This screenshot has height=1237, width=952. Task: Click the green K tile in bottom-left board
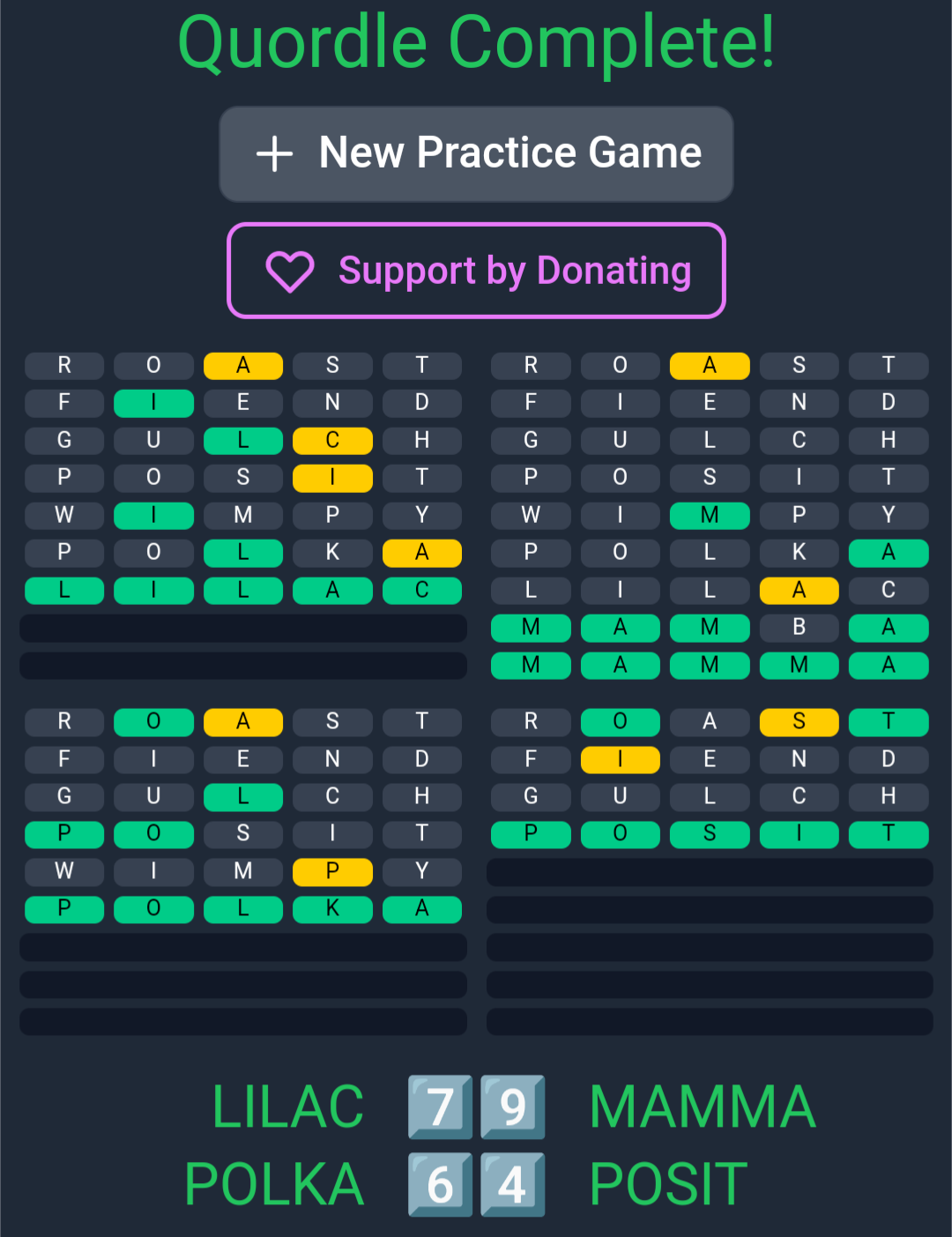pos(332,909)
